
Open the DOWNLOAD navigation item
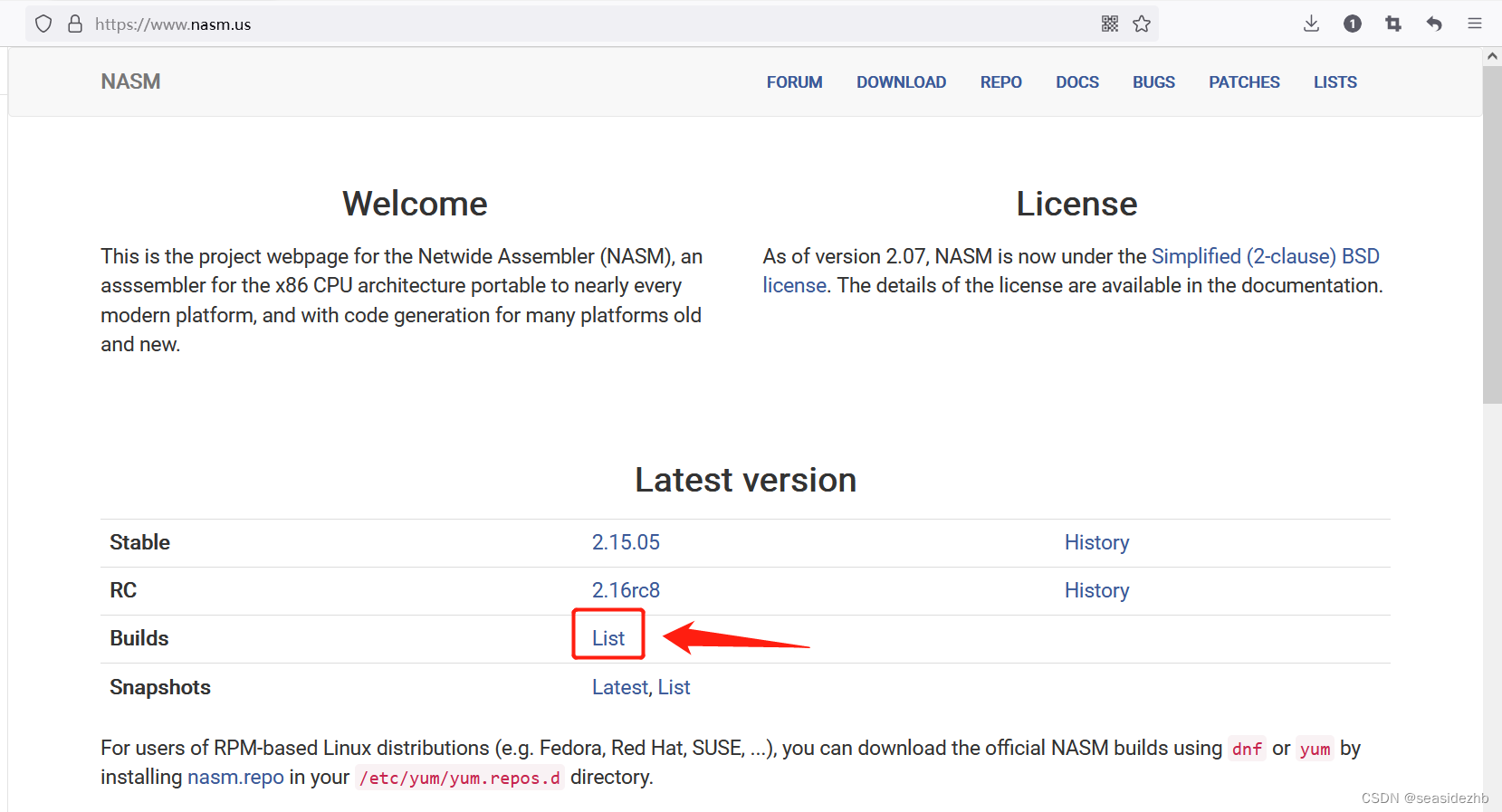click(x=901, y=82)
